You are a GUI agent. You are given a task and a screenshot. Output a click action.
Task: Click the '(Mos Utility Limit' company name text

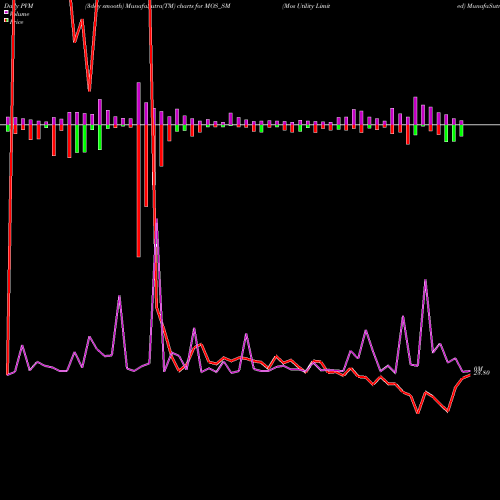306,6
